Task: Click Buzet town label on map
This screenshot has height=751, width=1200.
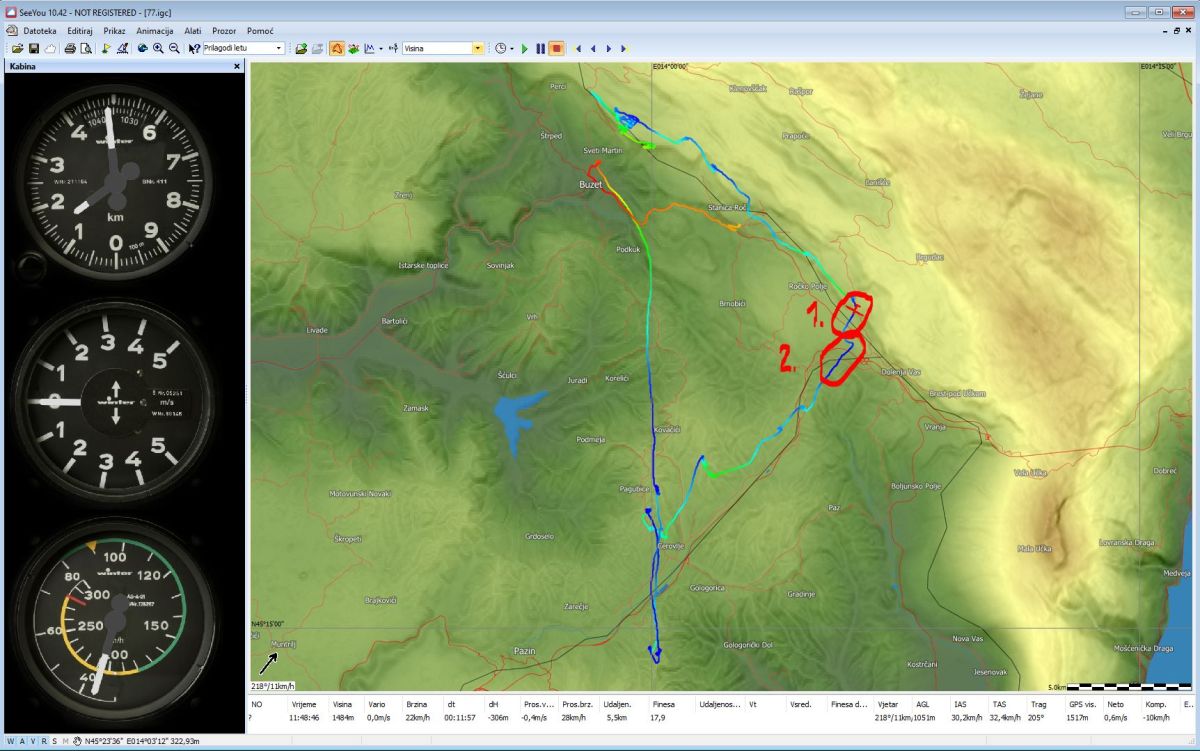Action: tap(591, 185)
